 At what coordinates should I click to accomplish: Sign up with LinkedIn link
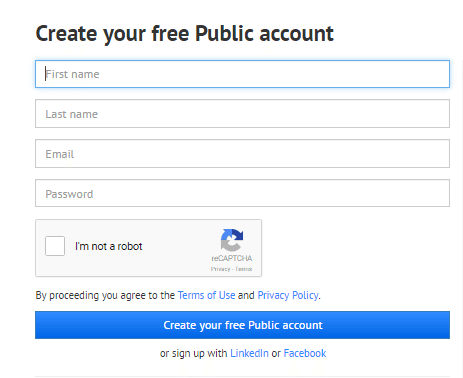click(249, 353)
